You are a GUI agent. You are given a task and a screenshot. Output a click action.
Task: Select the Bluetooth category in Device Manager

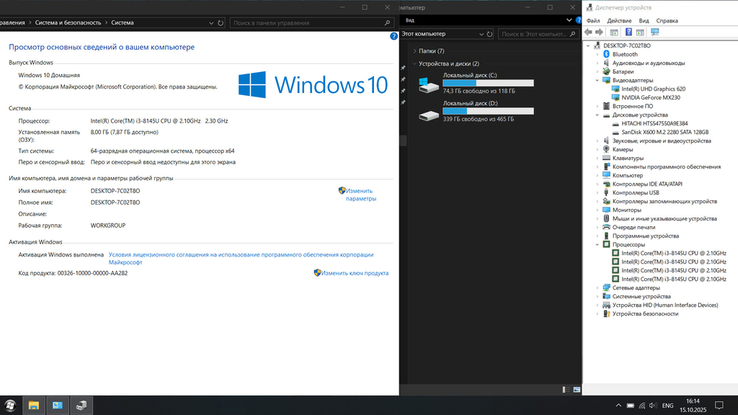coord(625,54)
